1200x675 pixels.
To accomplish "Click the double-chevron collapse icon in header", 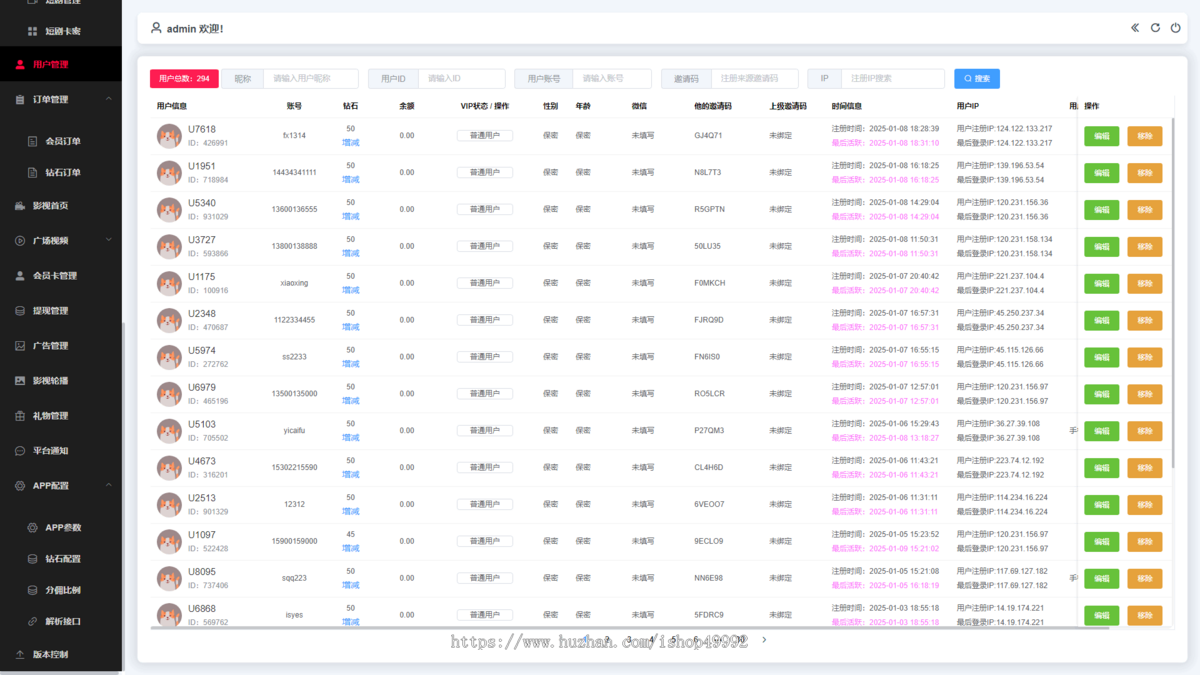I will pos(1135,28).
